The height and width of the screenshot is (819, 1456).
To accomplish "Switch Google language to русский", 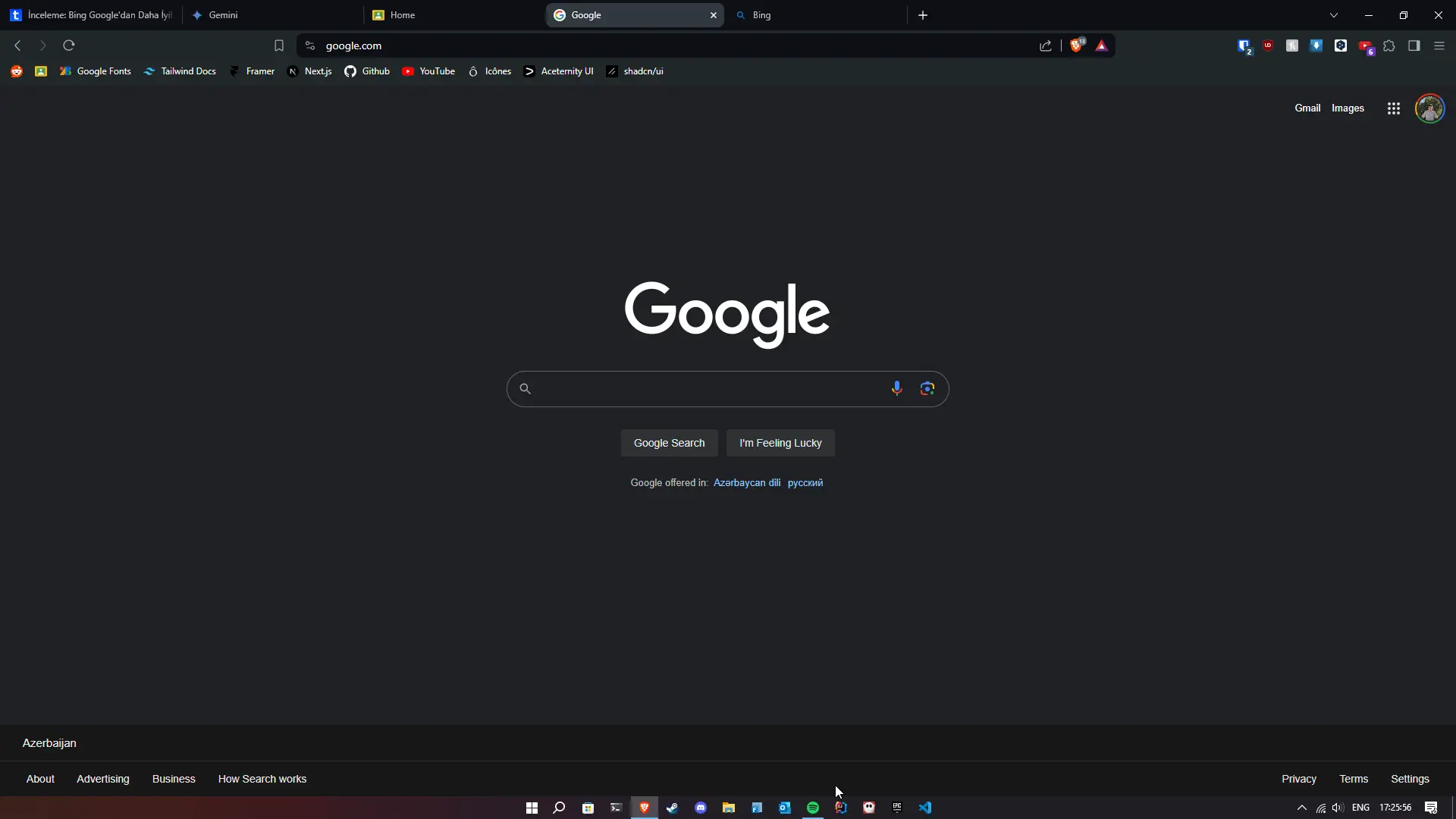I will point(805,483).
